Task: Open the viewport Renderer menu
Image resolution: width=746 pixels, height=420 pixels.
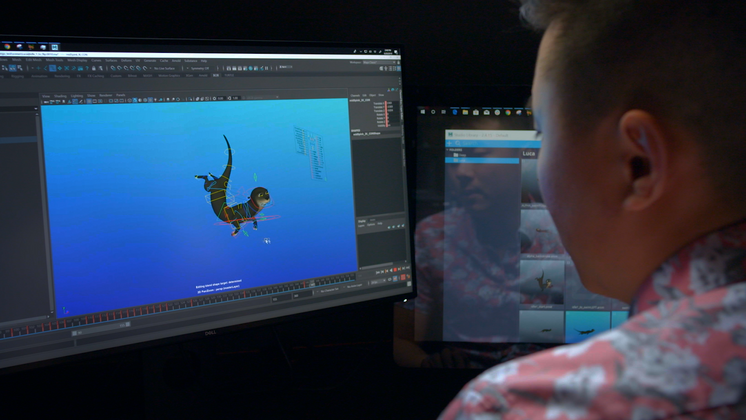Action: point(106,96)
